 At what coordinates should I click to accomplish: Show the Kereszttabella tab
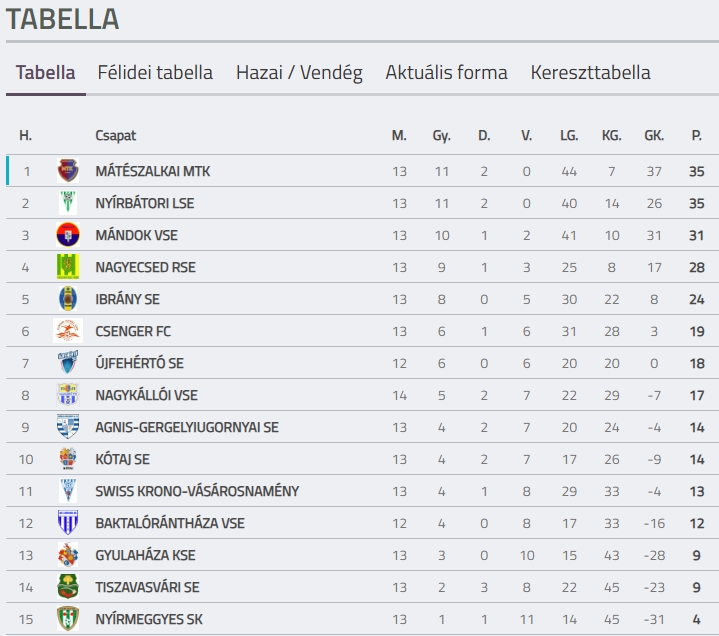590,73
